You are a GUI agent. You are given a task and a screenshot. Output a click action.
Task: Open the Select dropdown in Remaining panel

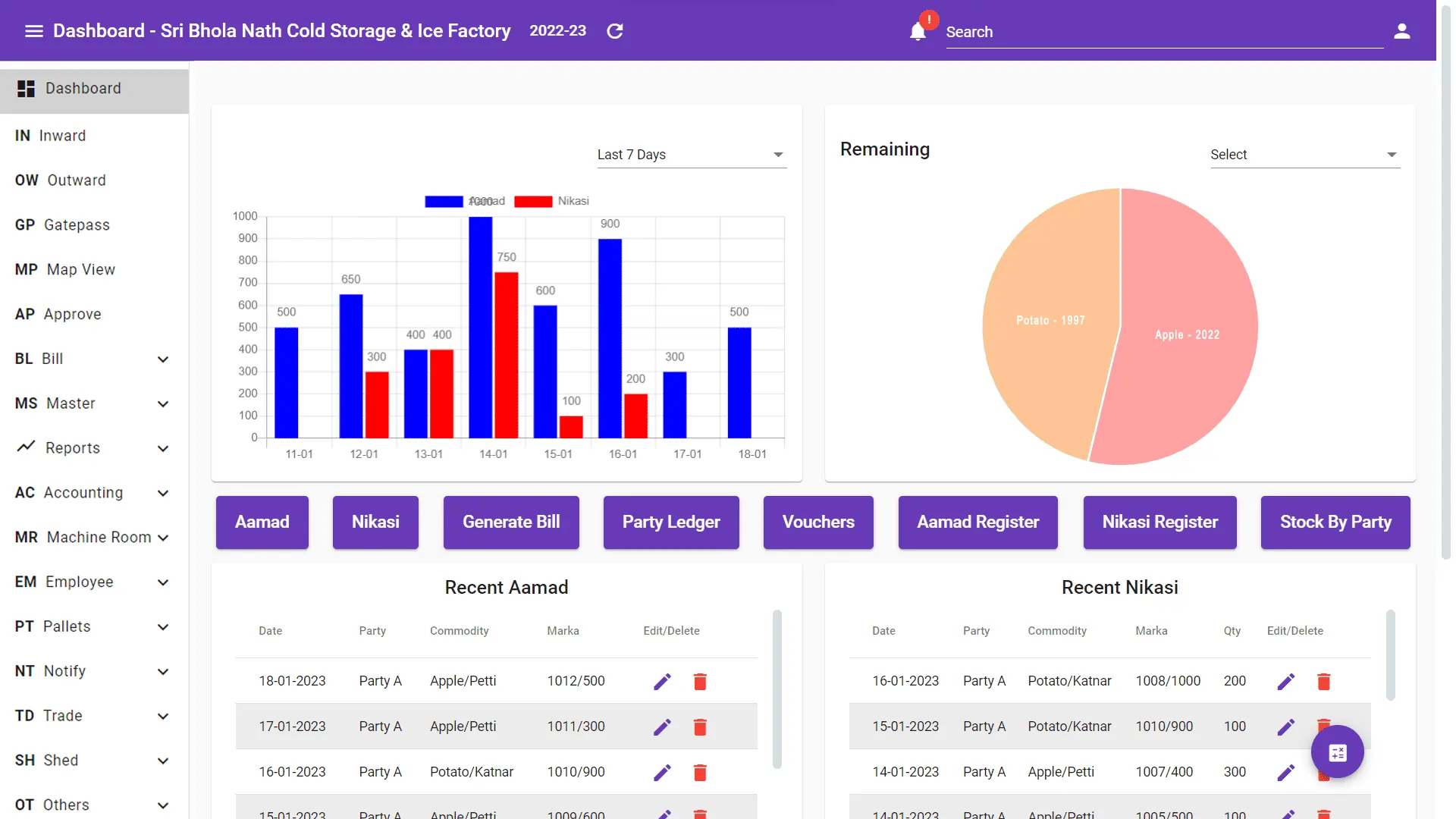(x=1303, y=154)
